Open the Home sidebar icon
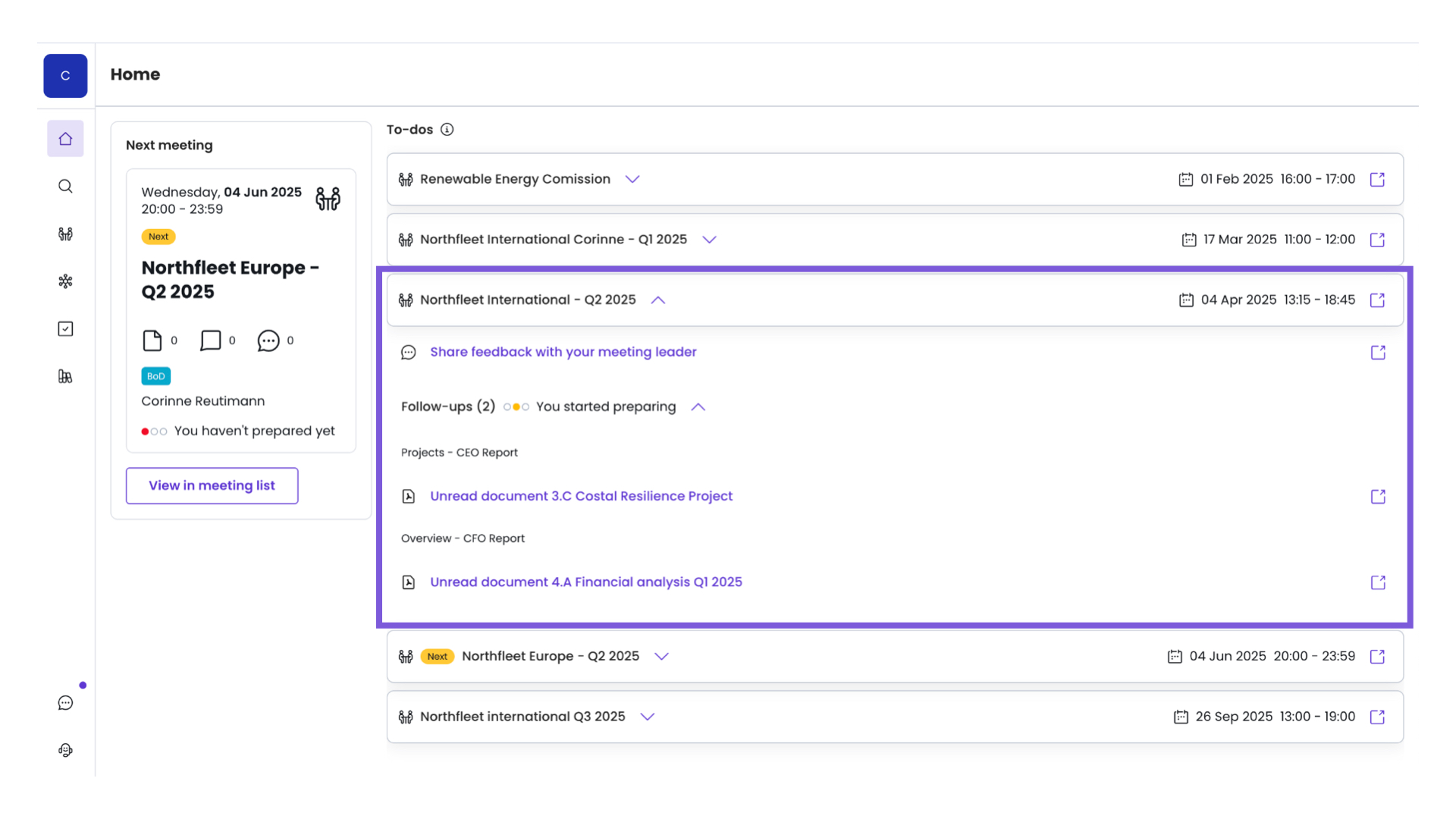This screenshot has width=1456, height=819. (65, 139)
